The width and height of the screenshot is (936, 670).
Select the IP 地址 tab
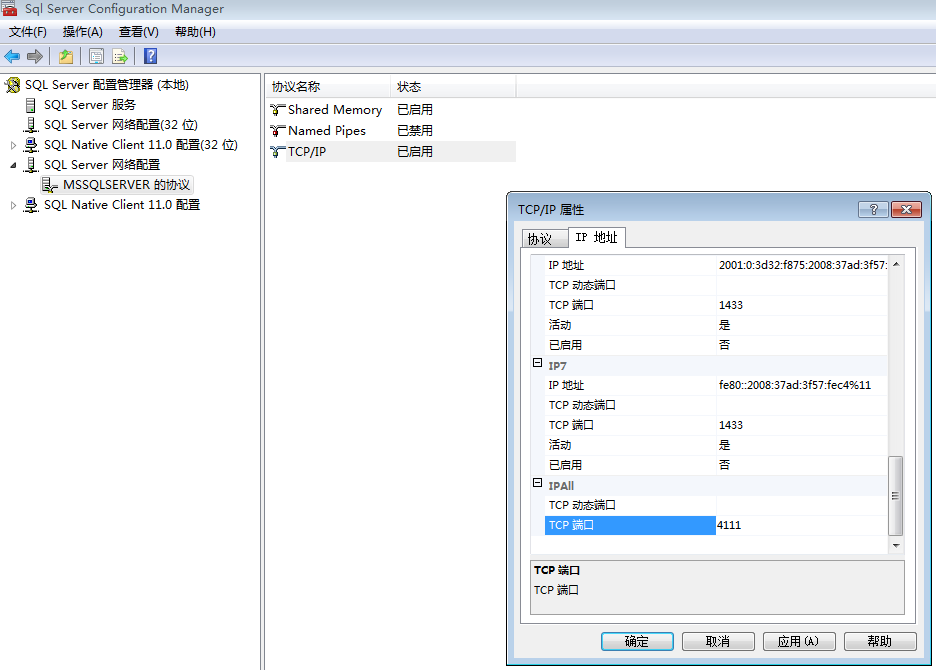(x=596, y=238)
